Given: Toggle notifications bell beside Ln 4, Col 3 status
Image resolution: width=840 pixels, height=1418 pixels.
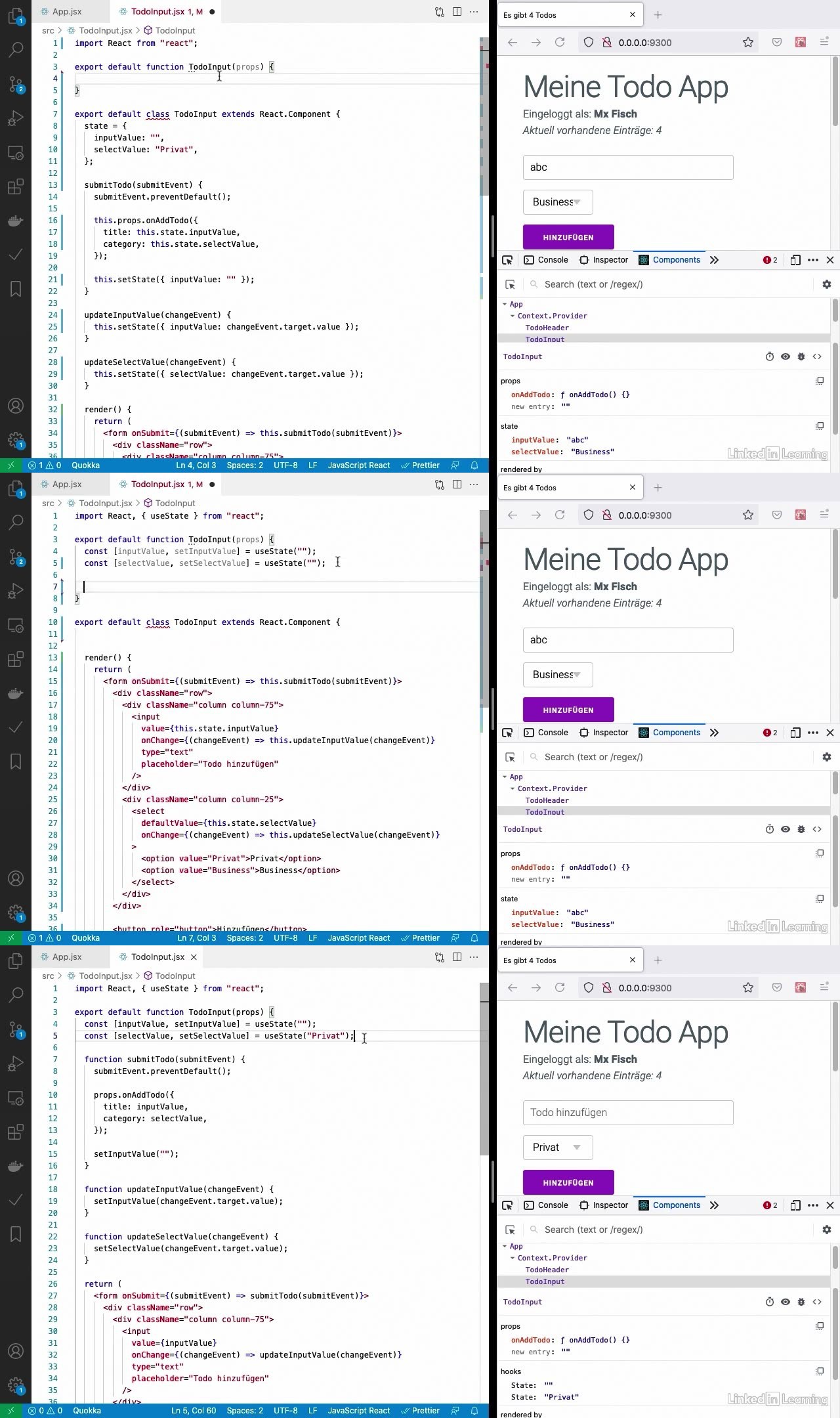Looking at the screenshot, I should [x=474, y=465].
